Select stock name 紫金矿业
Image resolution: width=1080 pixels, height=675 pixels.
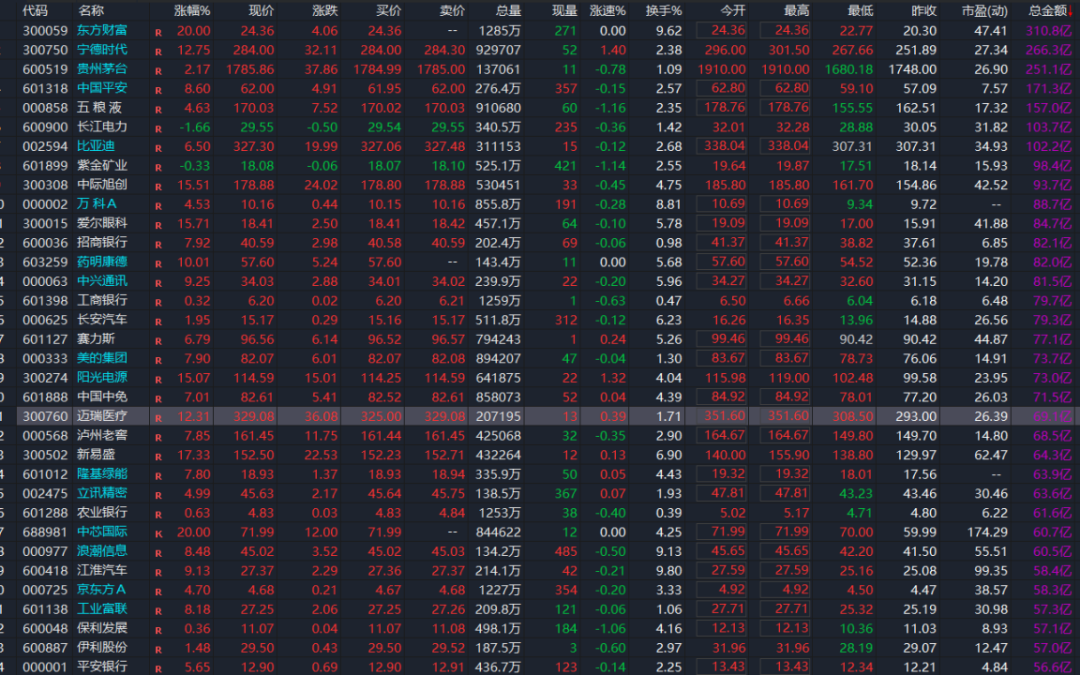pos(102,165)
